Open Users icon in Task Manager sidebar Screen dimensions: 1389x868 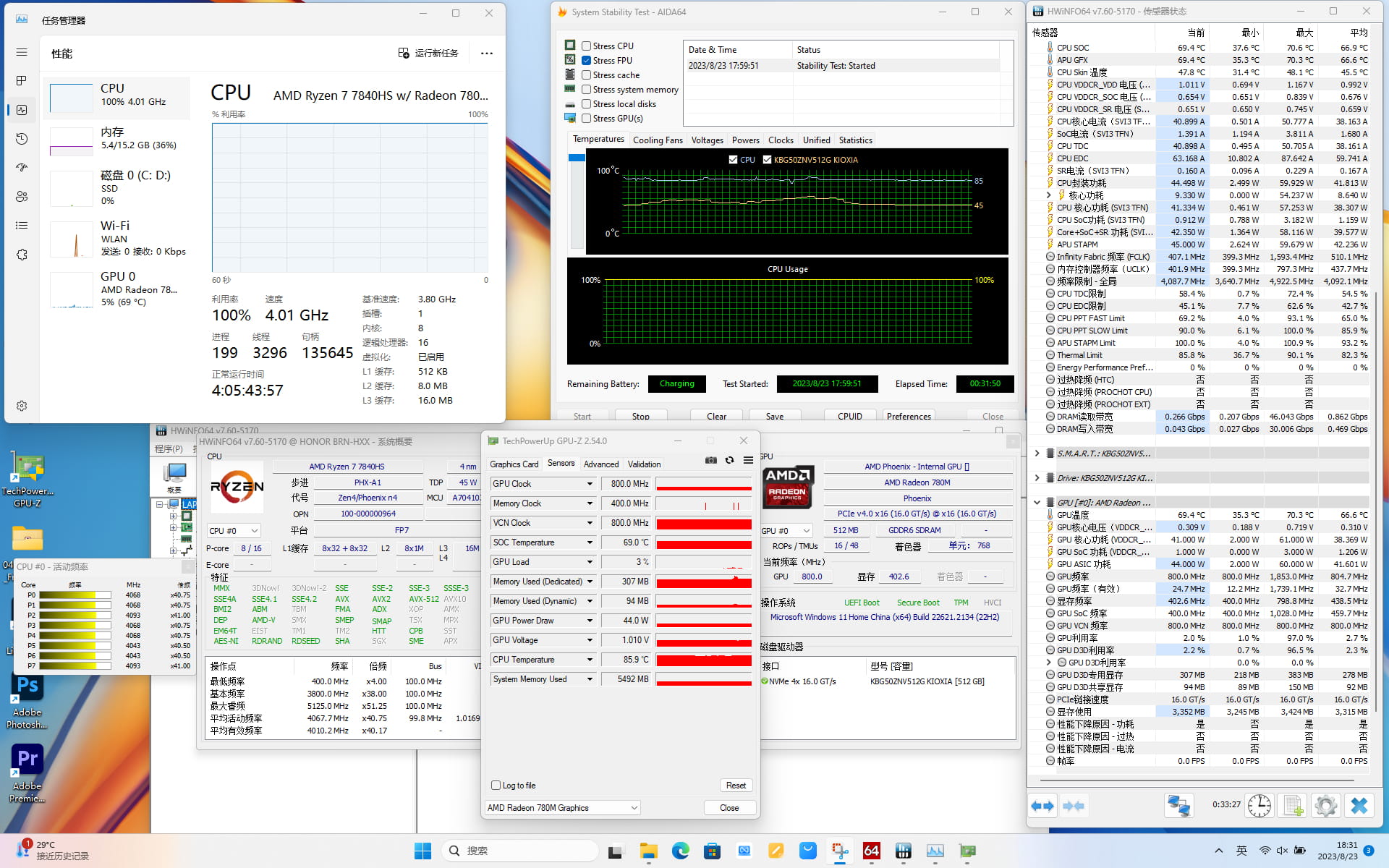22,196
